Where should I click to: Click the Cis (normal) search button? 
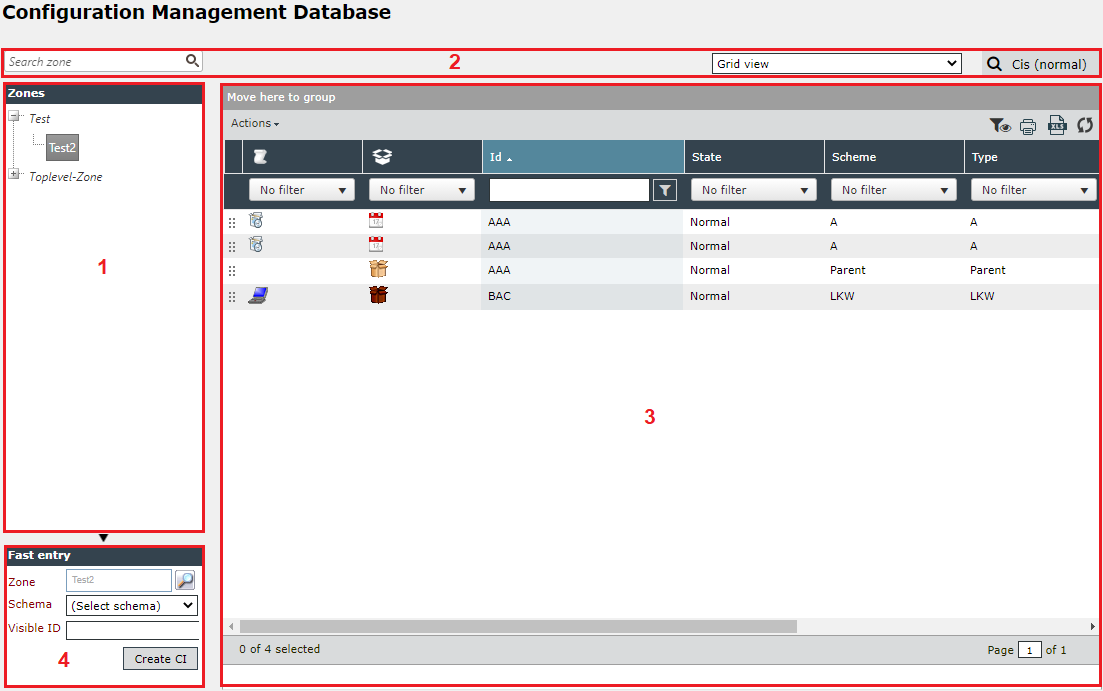[x=1039, y=64]
